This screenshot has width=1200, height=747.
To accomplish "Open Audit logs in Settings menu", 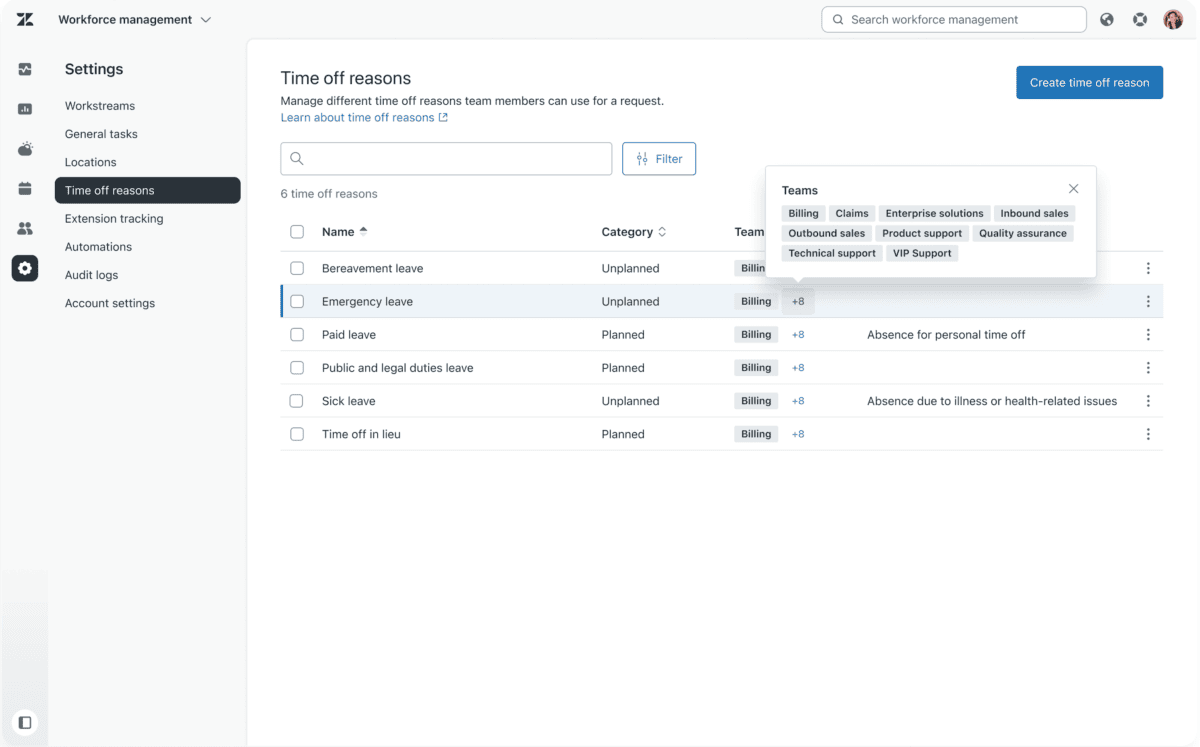I will click(91, 275).
